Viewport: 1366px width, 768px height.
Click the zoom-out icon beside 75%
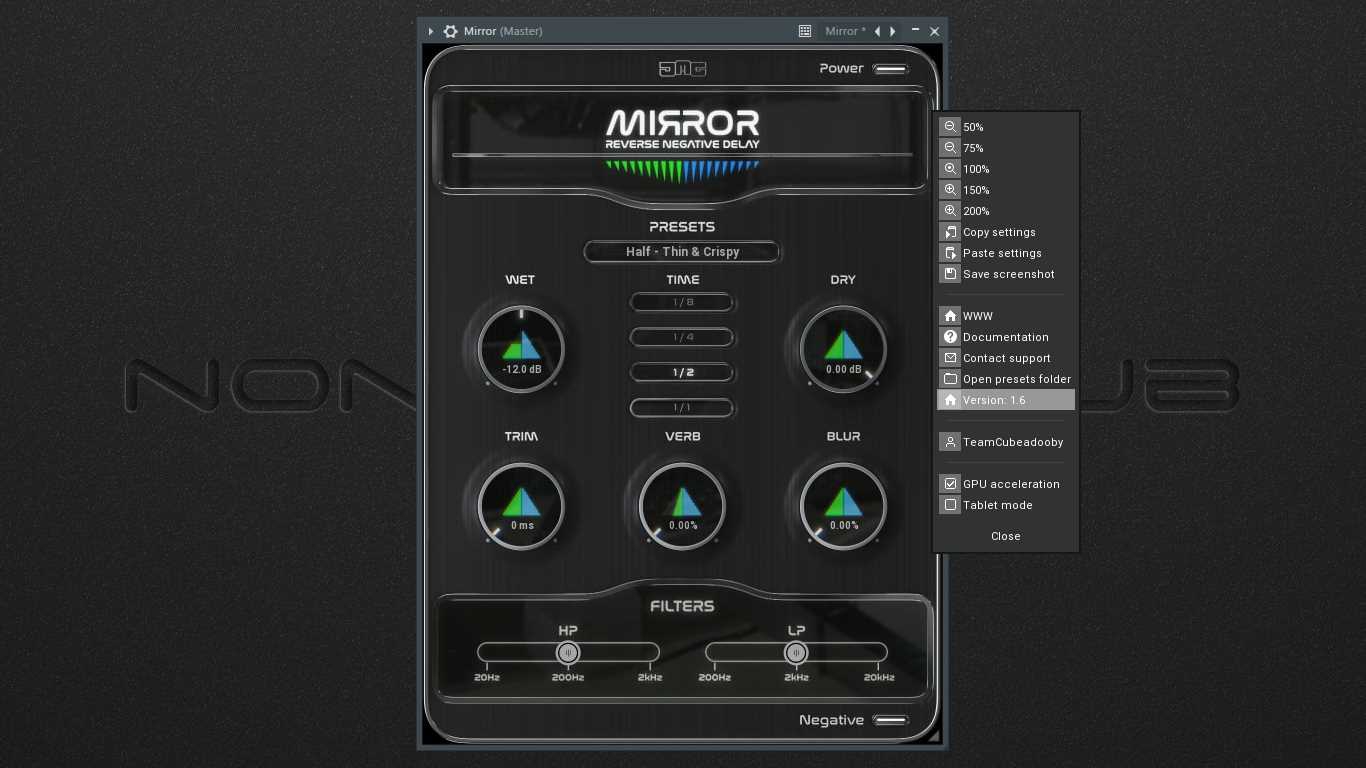(x=950, y=148)
